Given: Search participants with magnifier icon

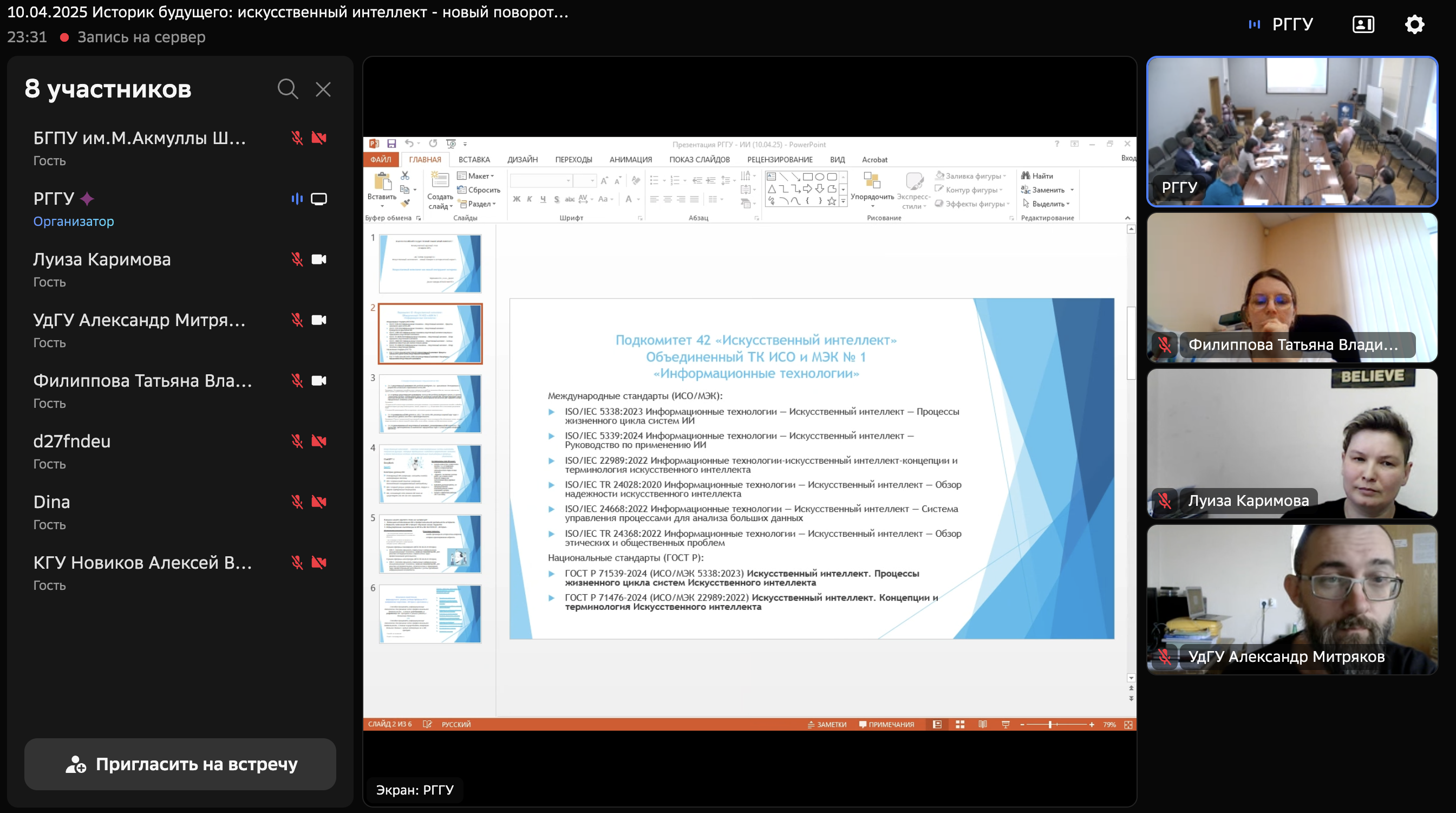Looking at the screenshot, I should point(287,89).
